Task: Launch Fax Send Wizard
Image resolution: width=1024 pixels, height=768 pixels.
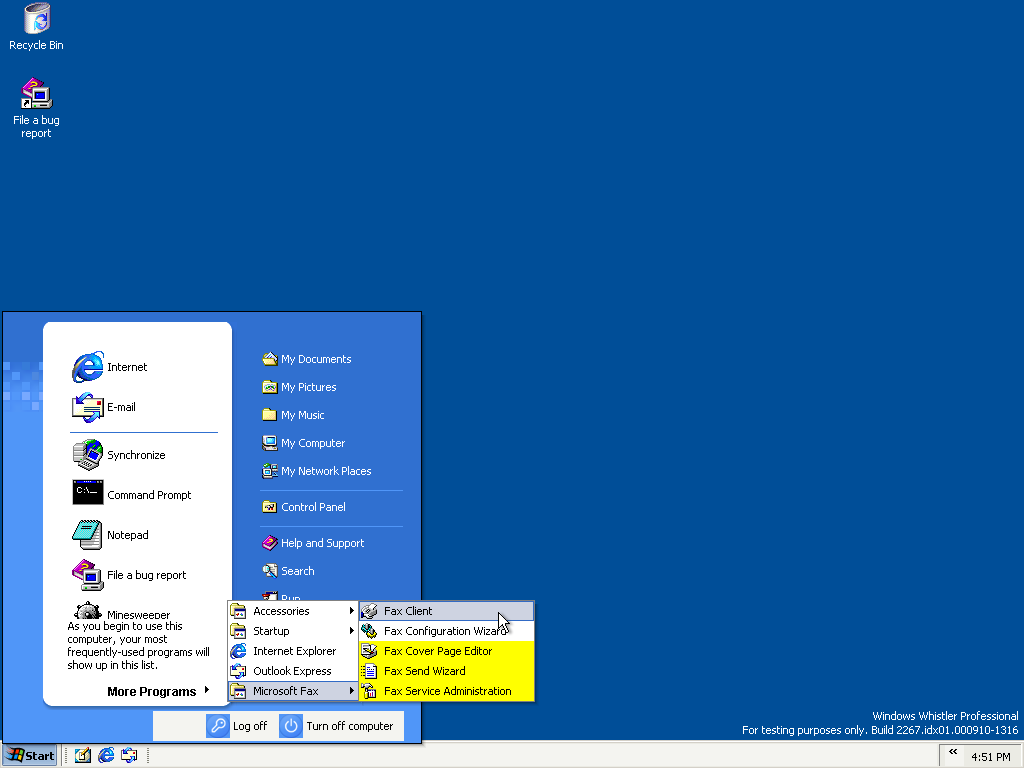Action: coord(447,671)
